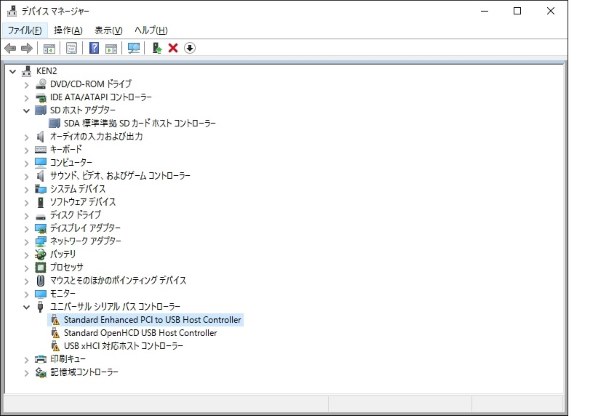
Task: Click the Forward arrow toolbar icon
Action: click(x=27, y=48)
